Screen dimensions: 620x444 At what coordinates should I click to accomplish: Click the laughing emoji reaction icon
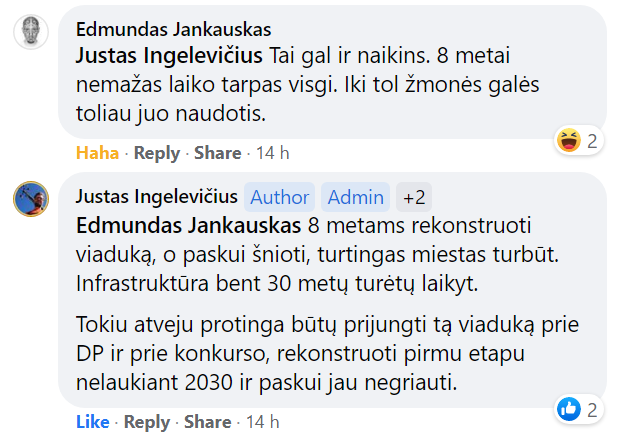click(569, 141)
